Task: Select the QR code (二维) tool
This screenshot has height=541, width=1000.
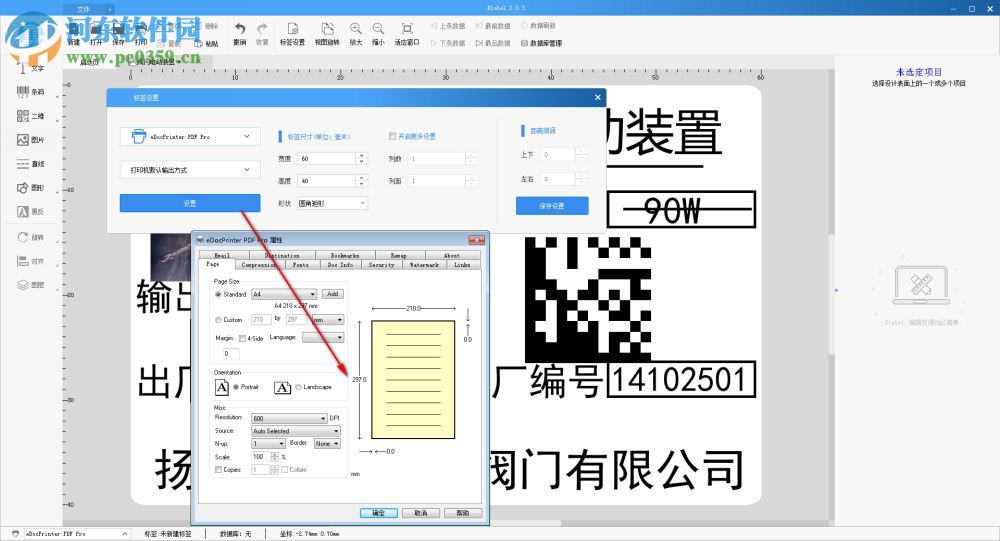Action: [x=31, y=116]
